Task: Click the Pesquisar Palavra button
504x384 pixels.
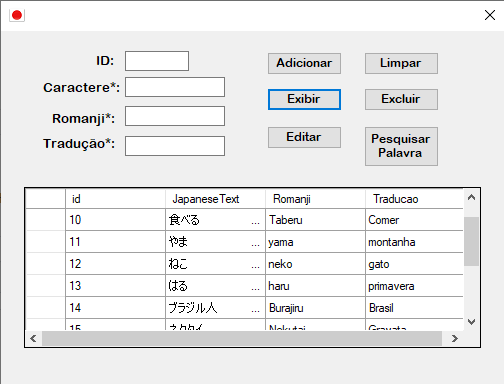Action: coord(401,146)
